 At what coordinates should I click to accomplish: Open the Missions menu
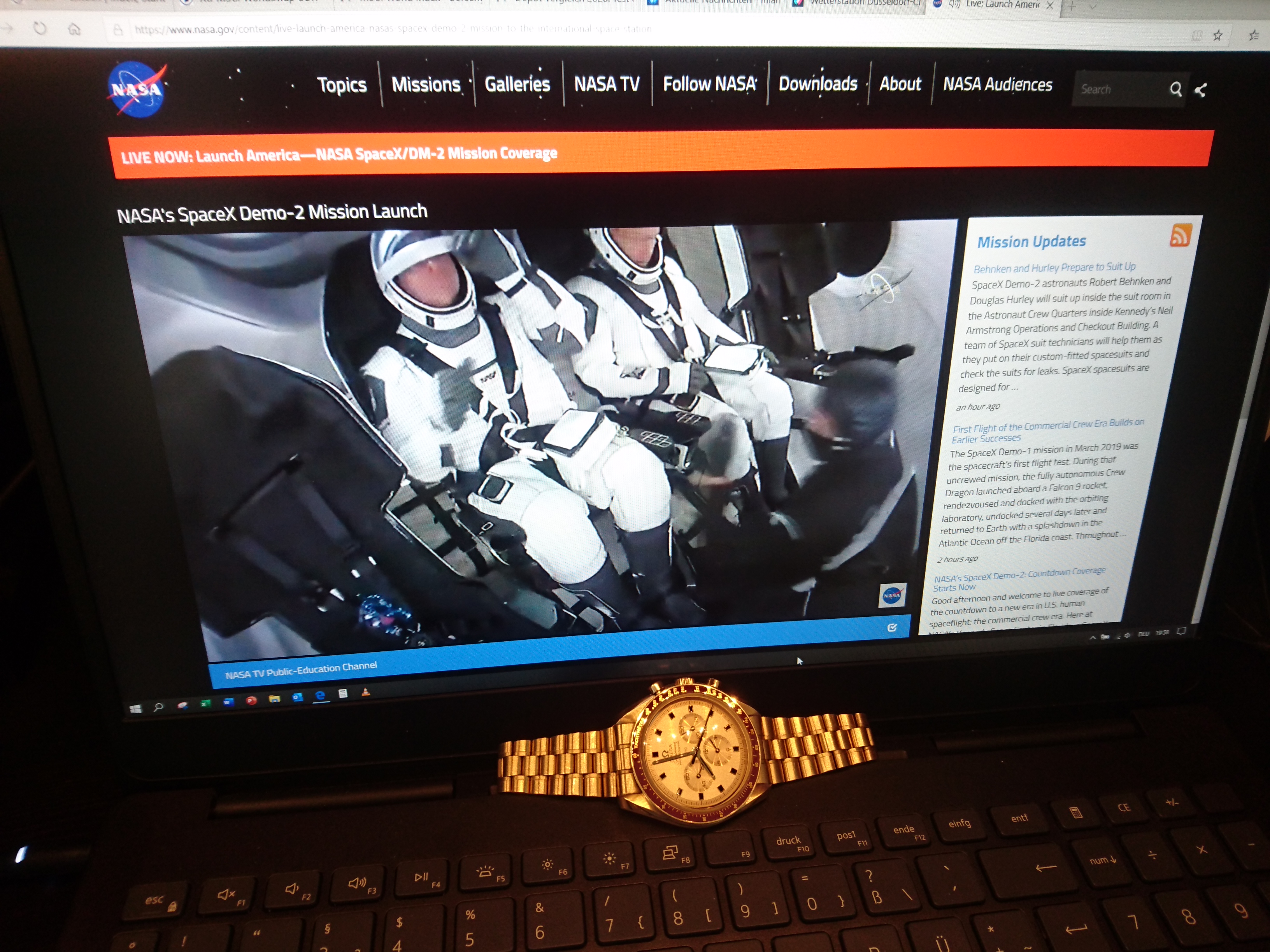(x=425, y=85)
